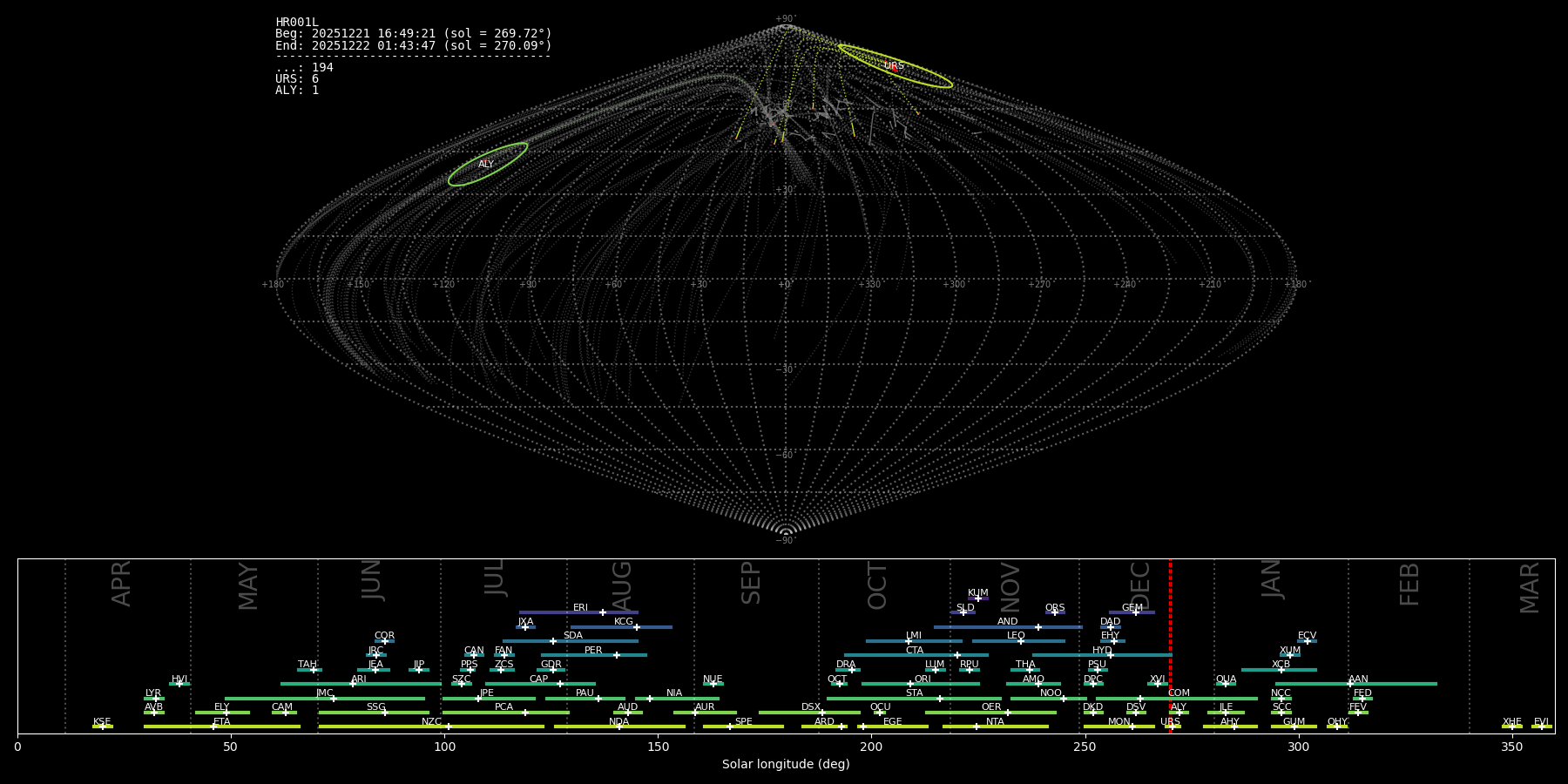Click the HR001L station title text
Screen dimensions: 1568x784
pyautogui.click(x=297, y=23)
